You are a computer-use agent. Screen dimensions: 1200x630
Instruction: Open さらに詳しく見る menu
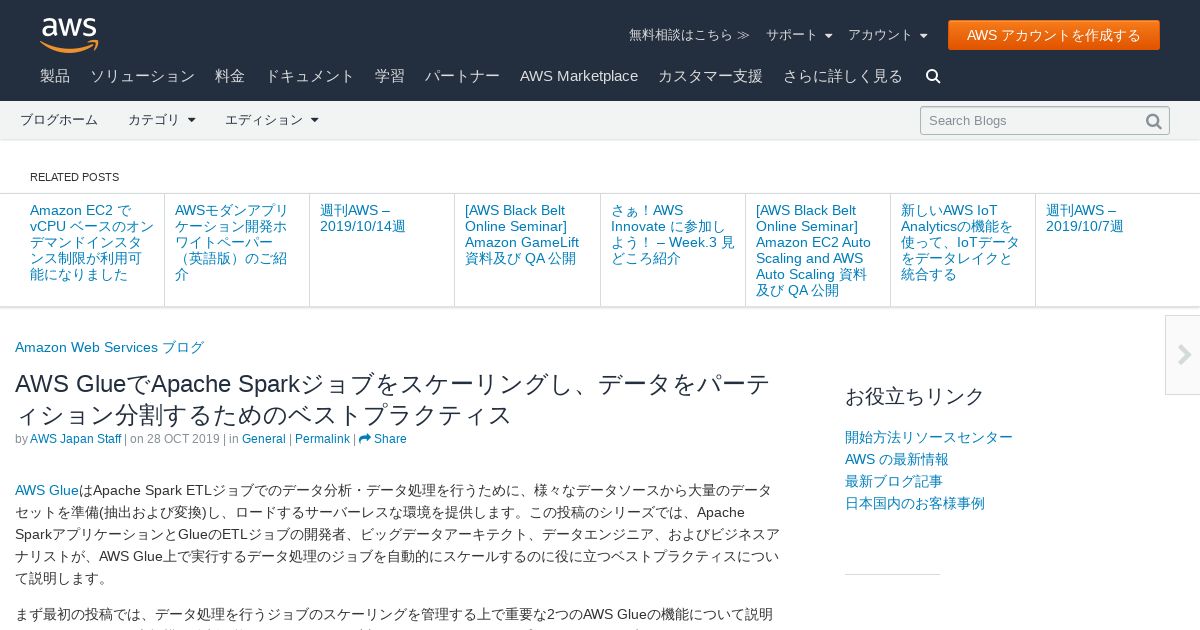843,76
